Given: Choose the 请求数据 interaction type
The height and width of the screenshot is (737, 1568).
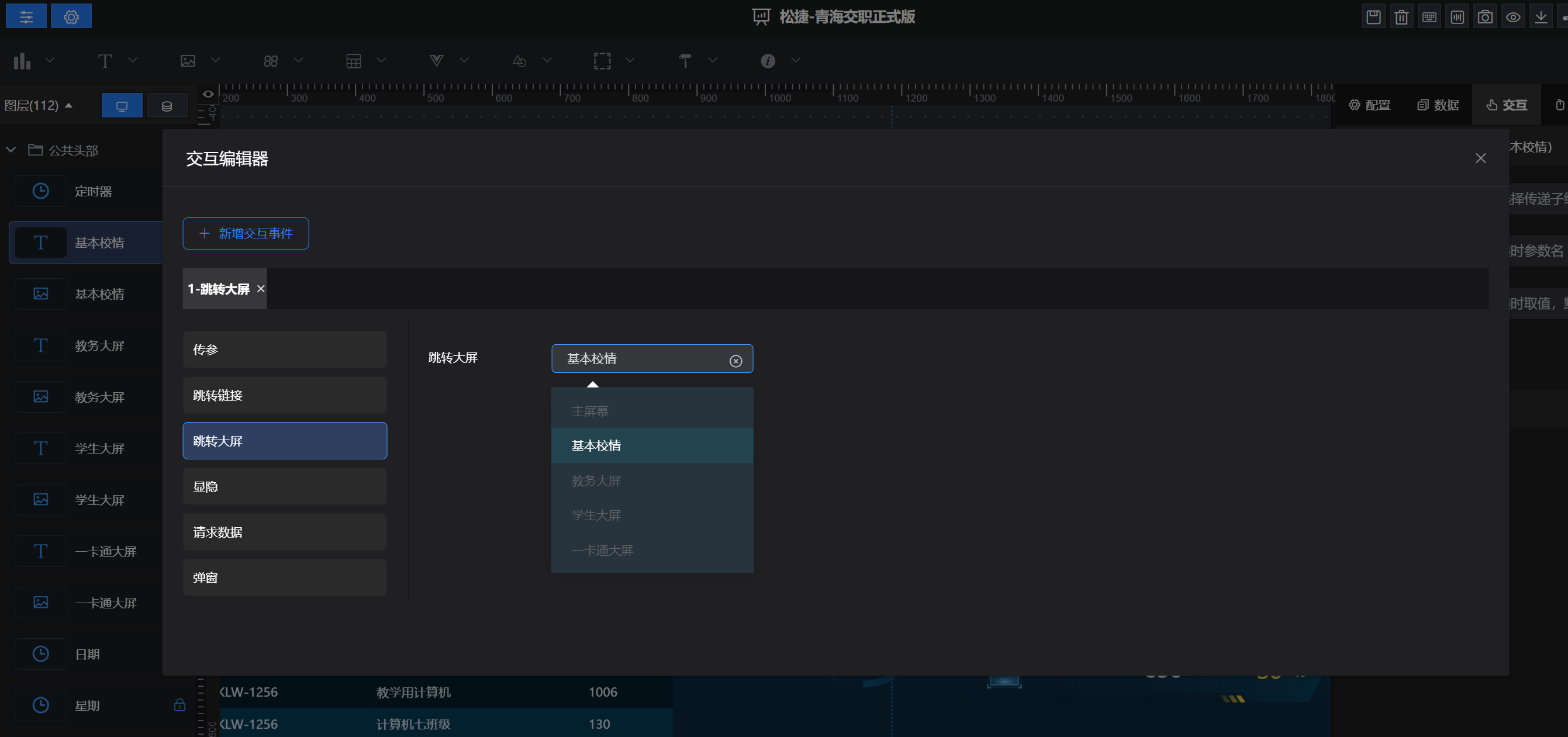Looking at the screenshot, I should [x=285, y=532].
